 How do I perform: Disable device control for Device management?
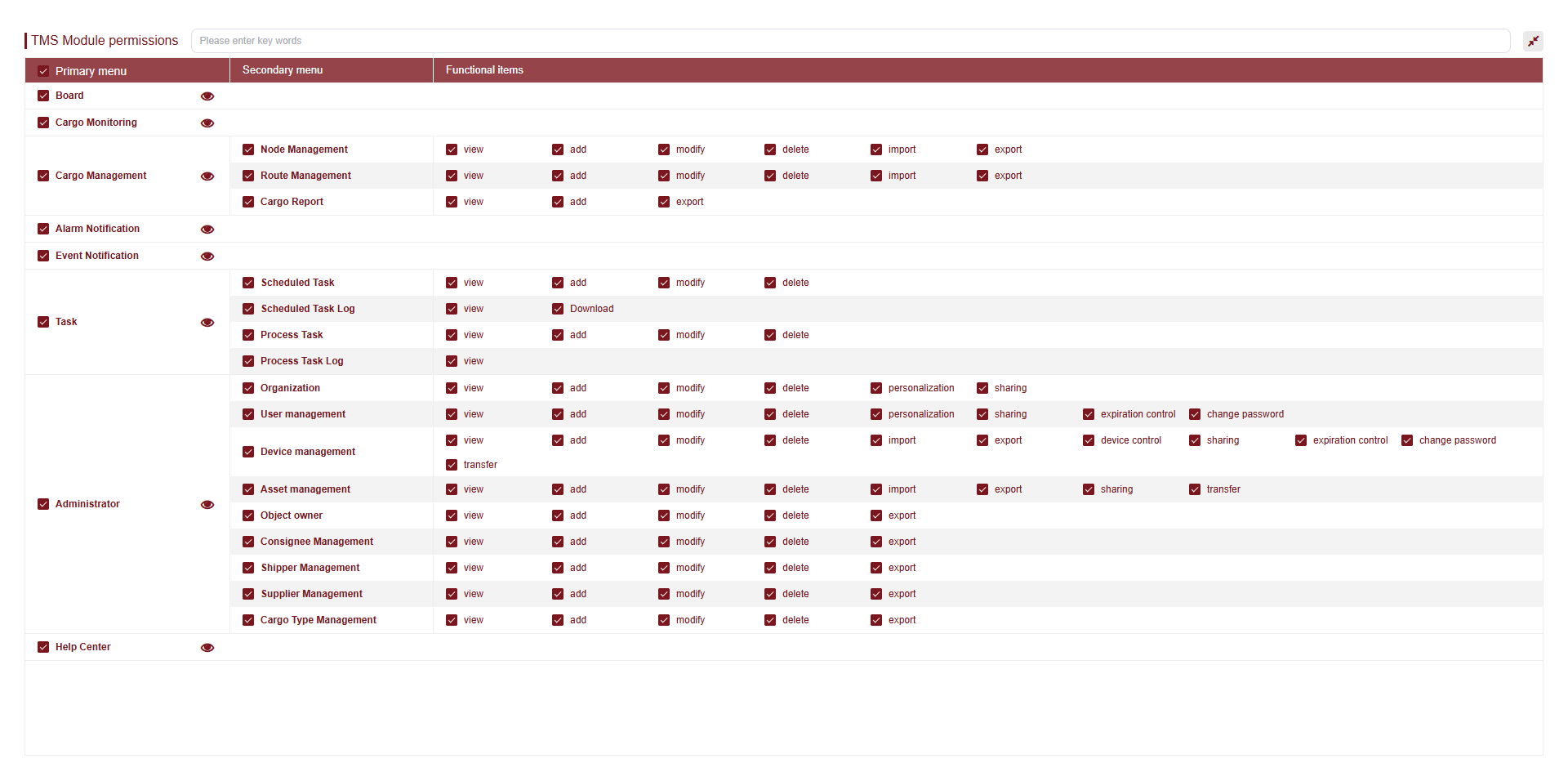pos(1089,440)
